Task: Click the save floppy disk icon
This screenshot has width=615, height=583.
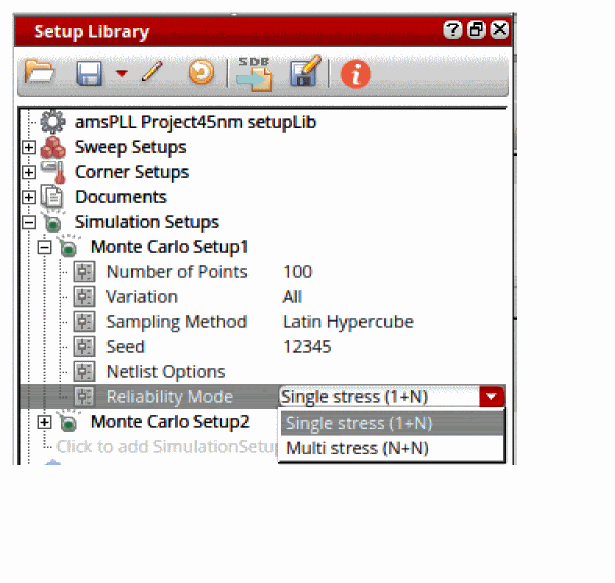Action: (89, 73)
